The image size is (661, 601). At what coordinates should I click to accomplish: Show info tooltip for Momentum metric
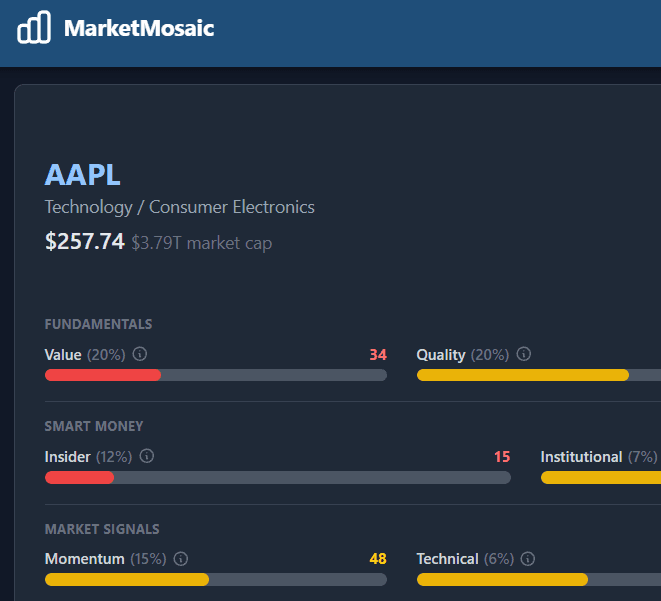click(181, 559)
